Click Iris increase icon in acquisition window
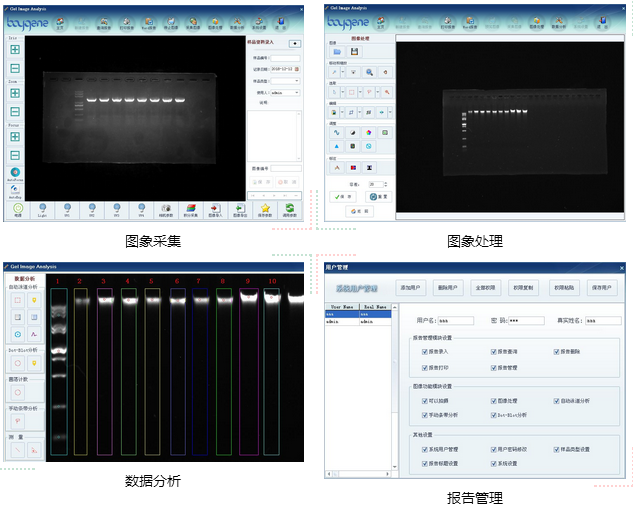 pos(15,50)
